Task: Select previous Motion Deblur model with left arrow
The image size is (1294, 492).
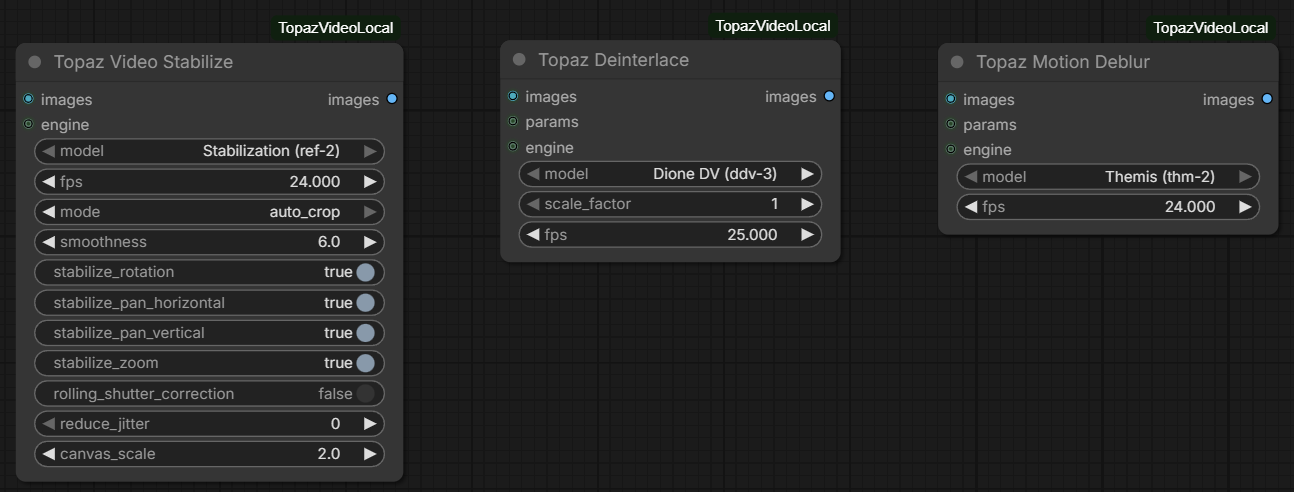Action: pyautogui.click(x=970, y=176)
